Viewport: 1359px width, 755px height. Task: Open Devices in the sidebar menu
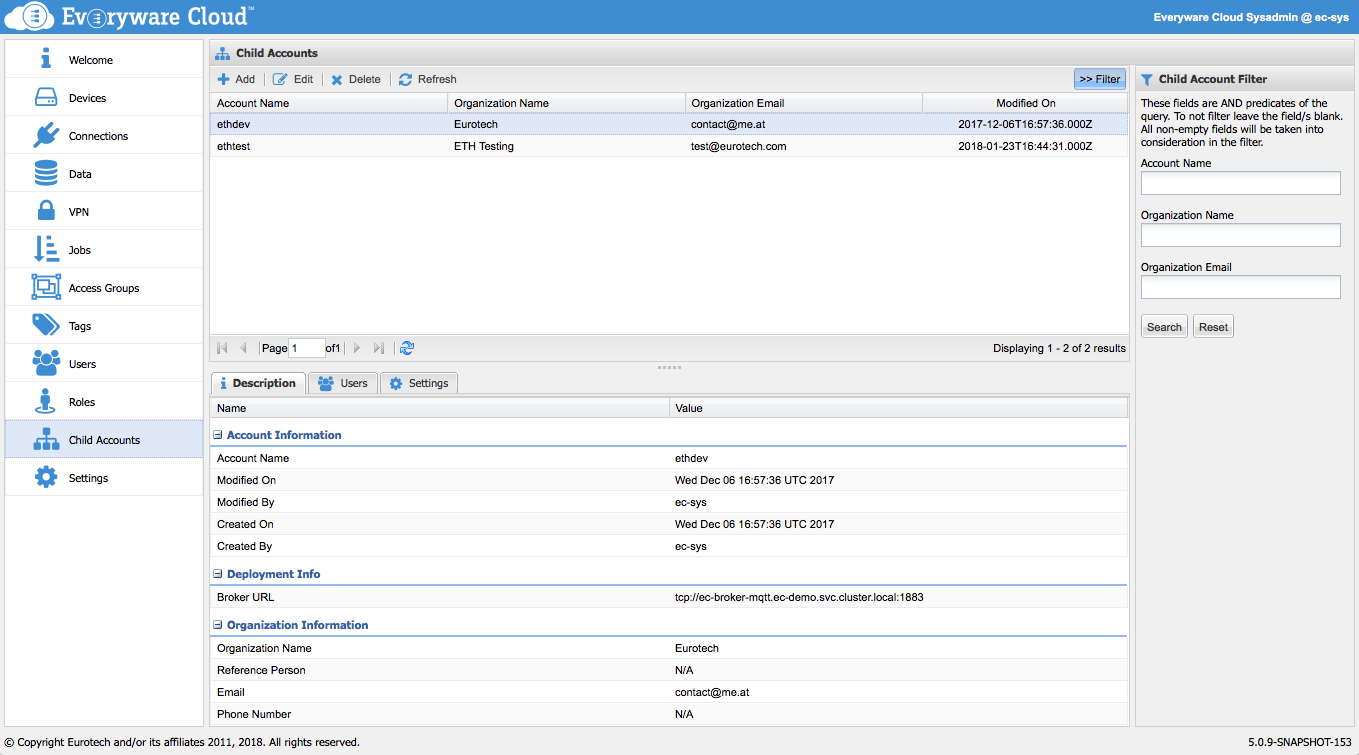pos(104,98)
